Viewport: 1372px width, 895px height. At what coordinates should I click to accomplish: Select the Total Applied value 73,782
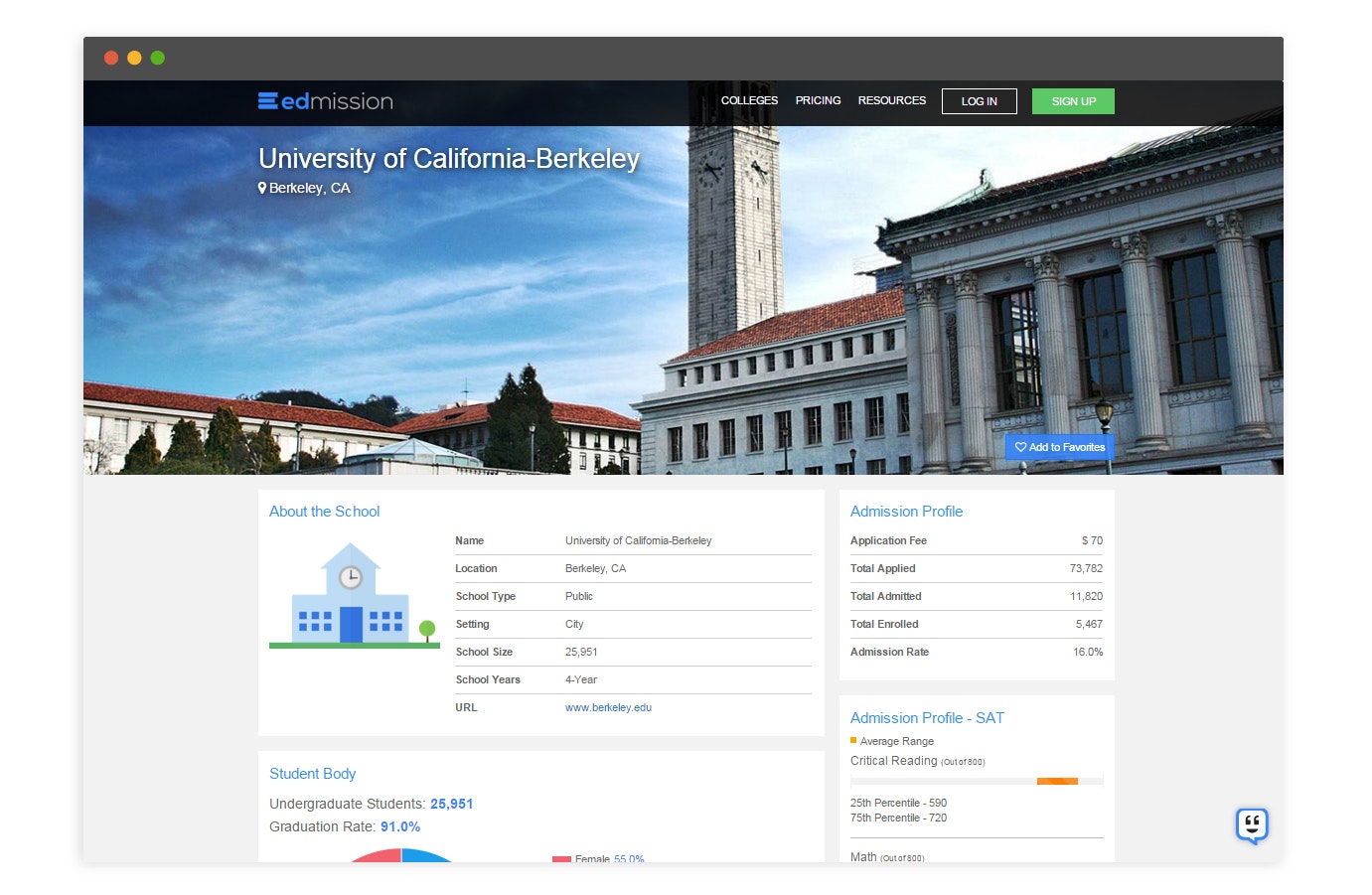1086,568
